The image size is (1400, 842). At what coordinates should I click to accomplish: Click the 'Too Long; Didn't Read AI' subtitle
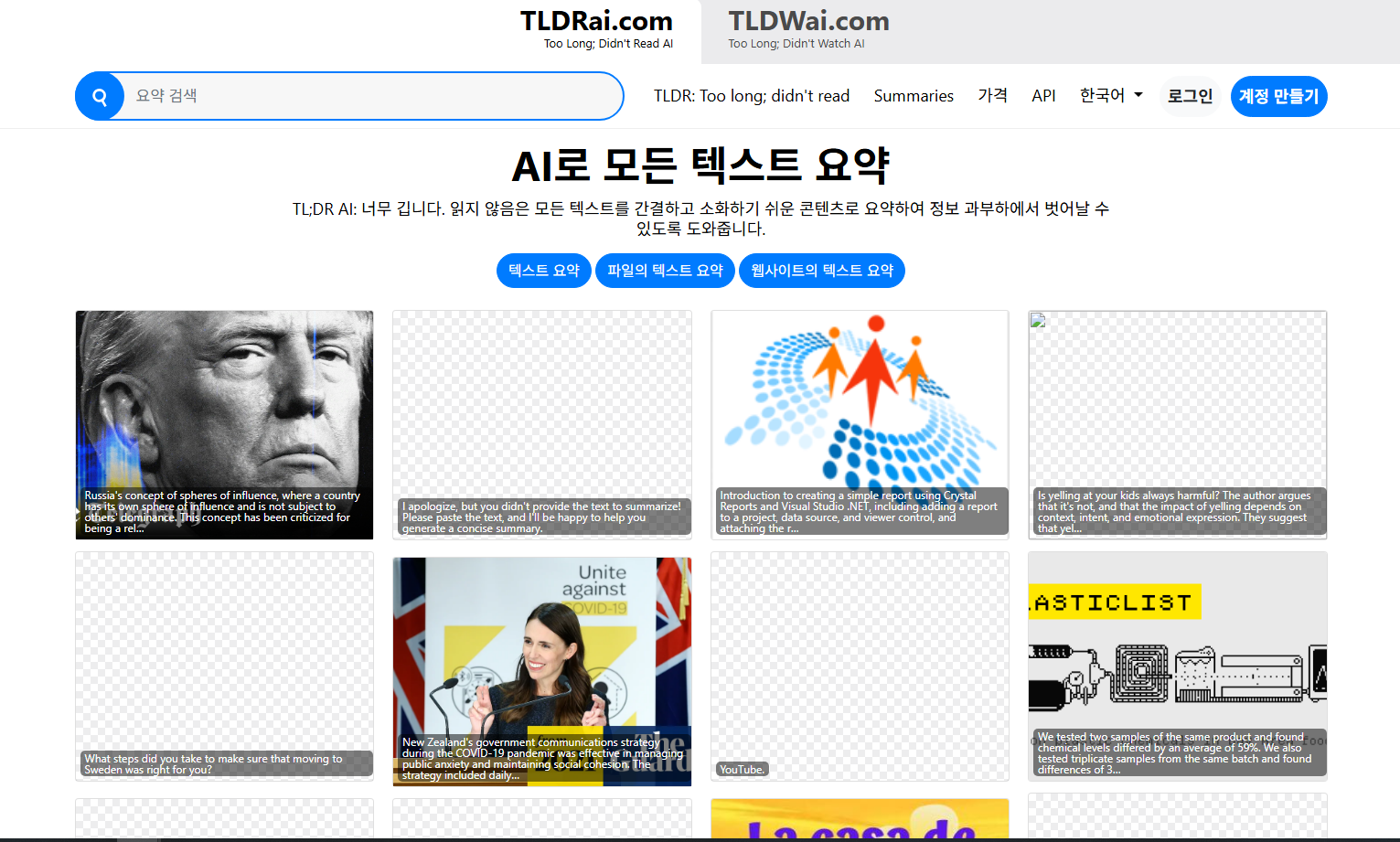point(608,44)
